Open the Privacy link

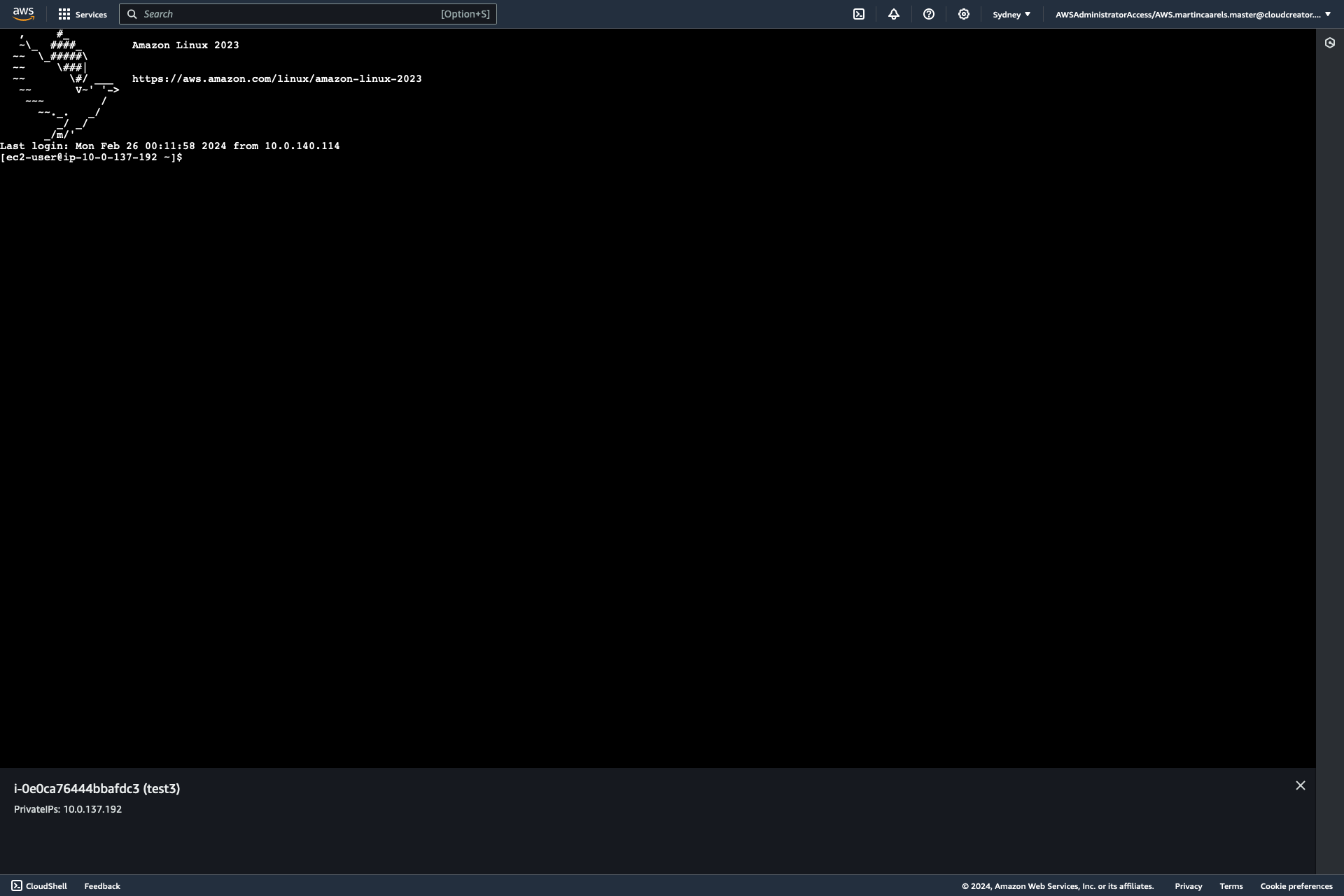click(1188, 885)
